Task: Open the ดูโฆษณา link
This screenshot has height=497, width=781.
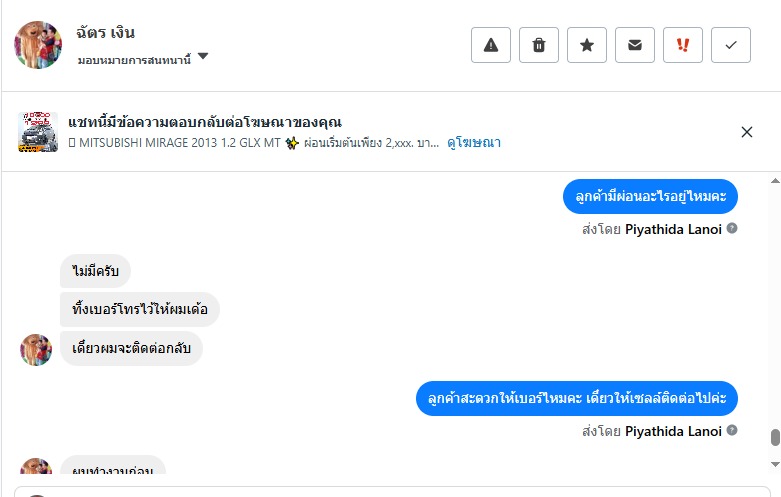Action: click(474, 143)
